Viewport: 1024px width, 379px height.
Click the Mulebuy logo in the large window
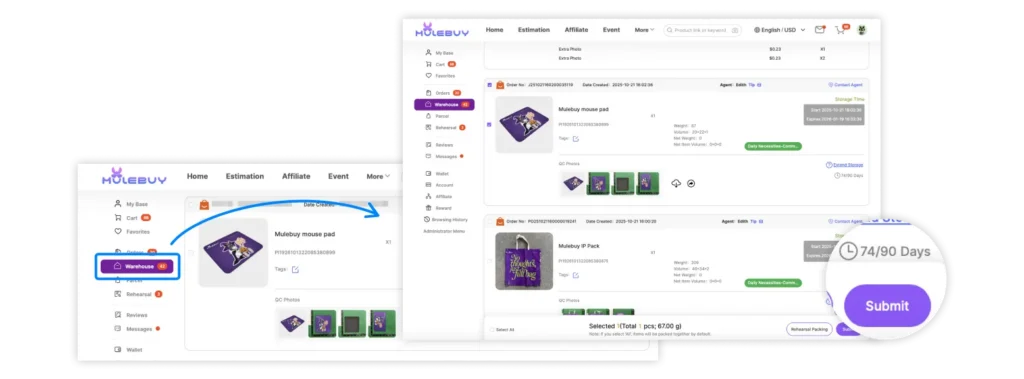[441, 30]
